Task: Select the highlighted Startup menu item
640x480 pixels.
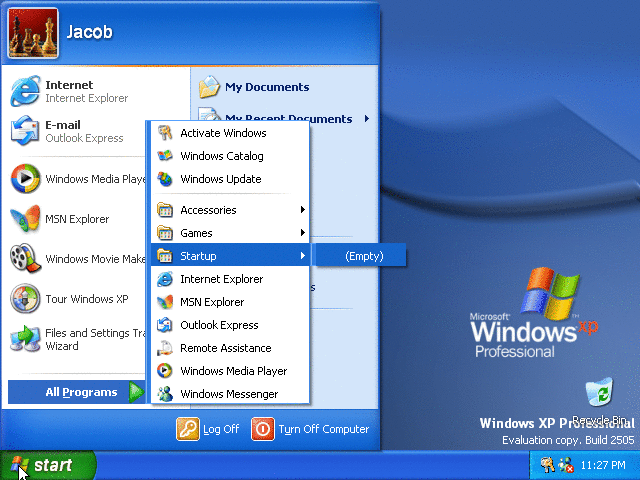Action: coord(230,256)
